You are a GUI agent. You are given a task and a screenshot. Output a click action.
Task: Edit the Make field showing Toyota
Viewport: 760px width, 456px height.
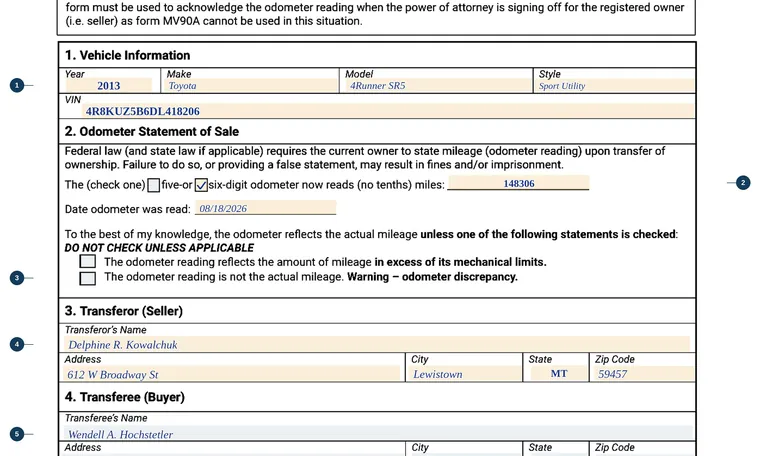click(x=251, y=86)
